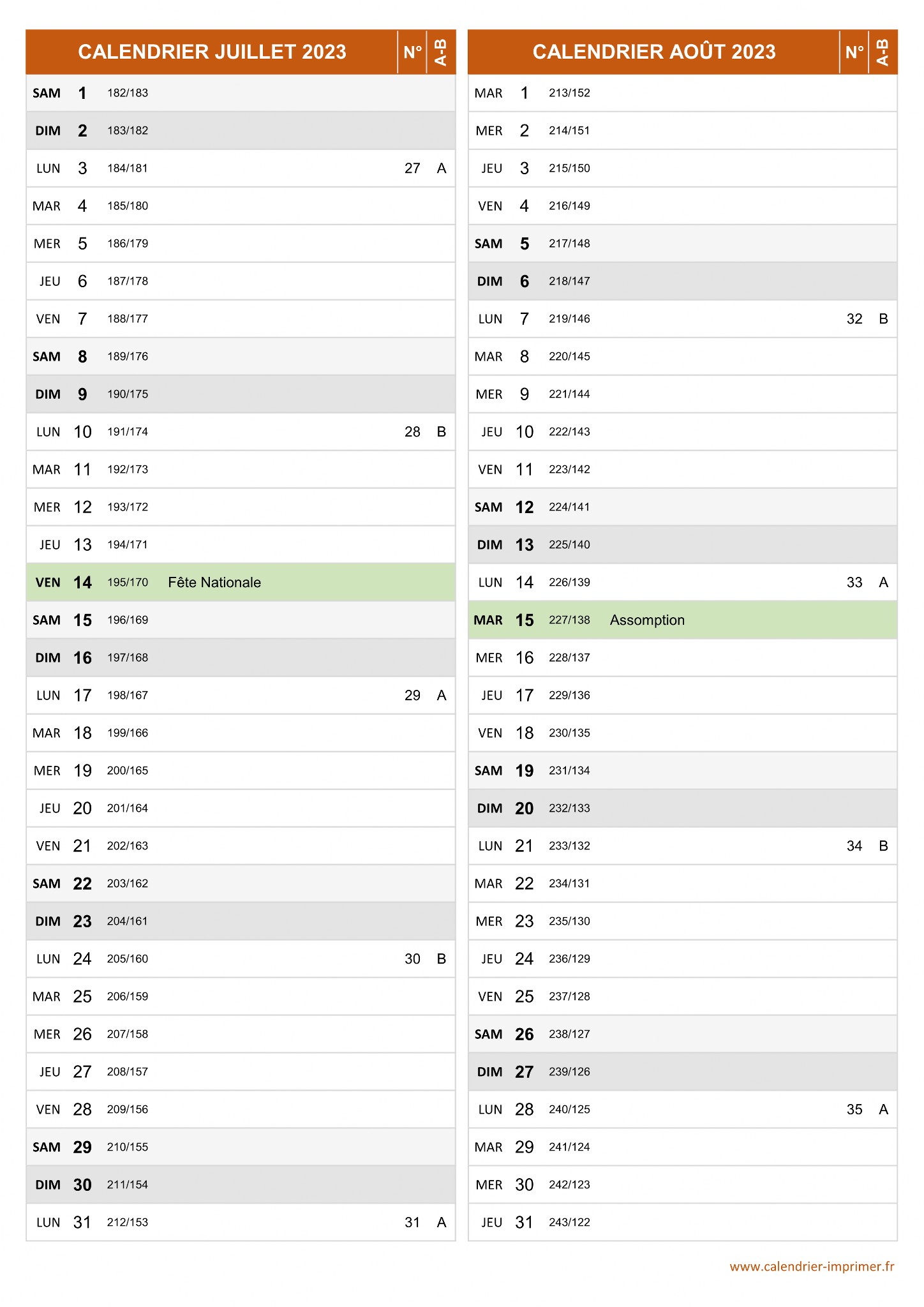The height and width of the screenshot is (1307, 924).
Task: Click week number 27 in July
Action: pyautogui.click(x=412, y=168)
